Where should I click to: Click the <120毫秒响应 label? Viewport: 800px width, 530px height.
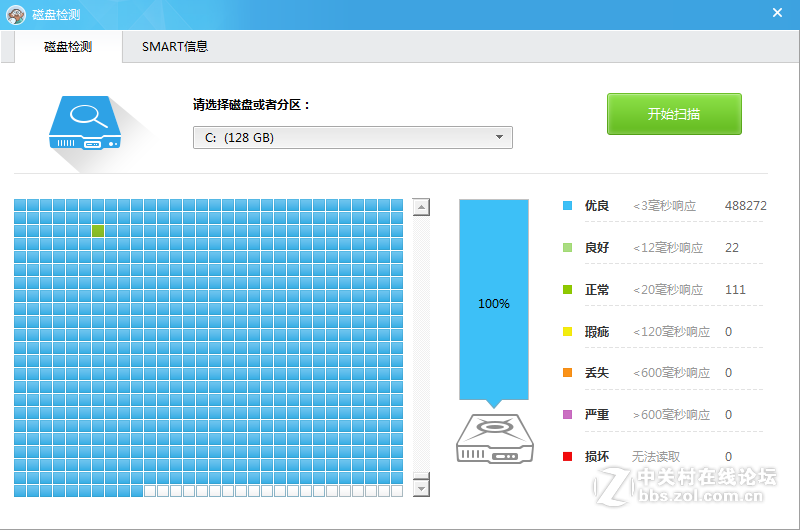click(671, 332)
